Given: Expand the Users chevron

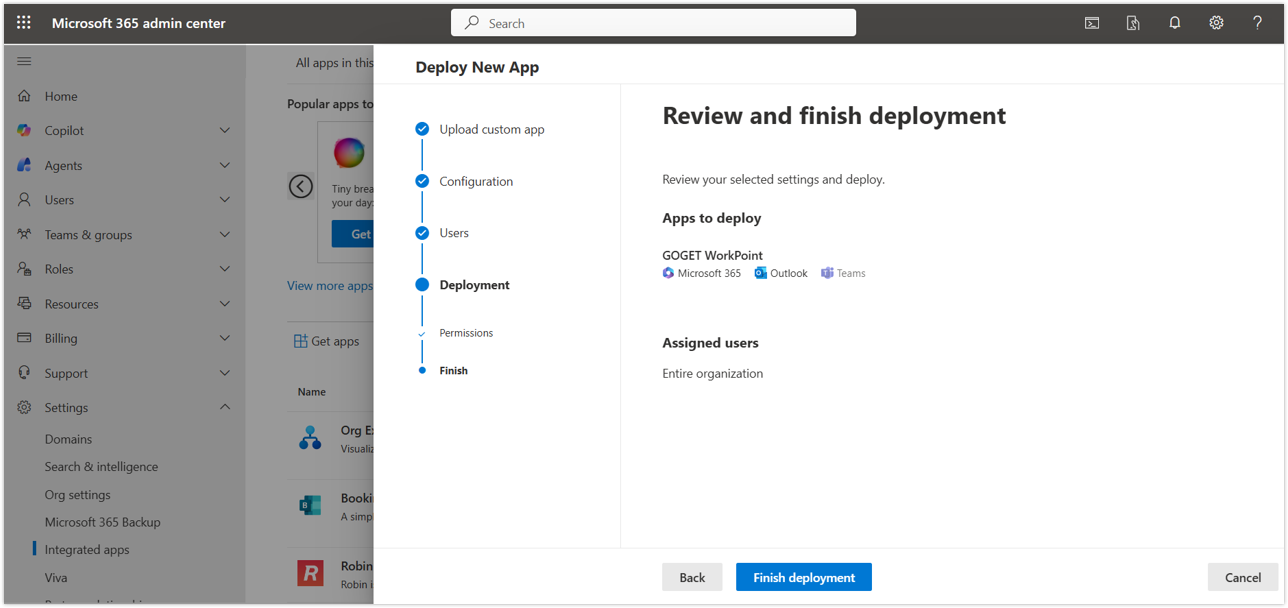Looking at the screenshot, I should point(225,200).
